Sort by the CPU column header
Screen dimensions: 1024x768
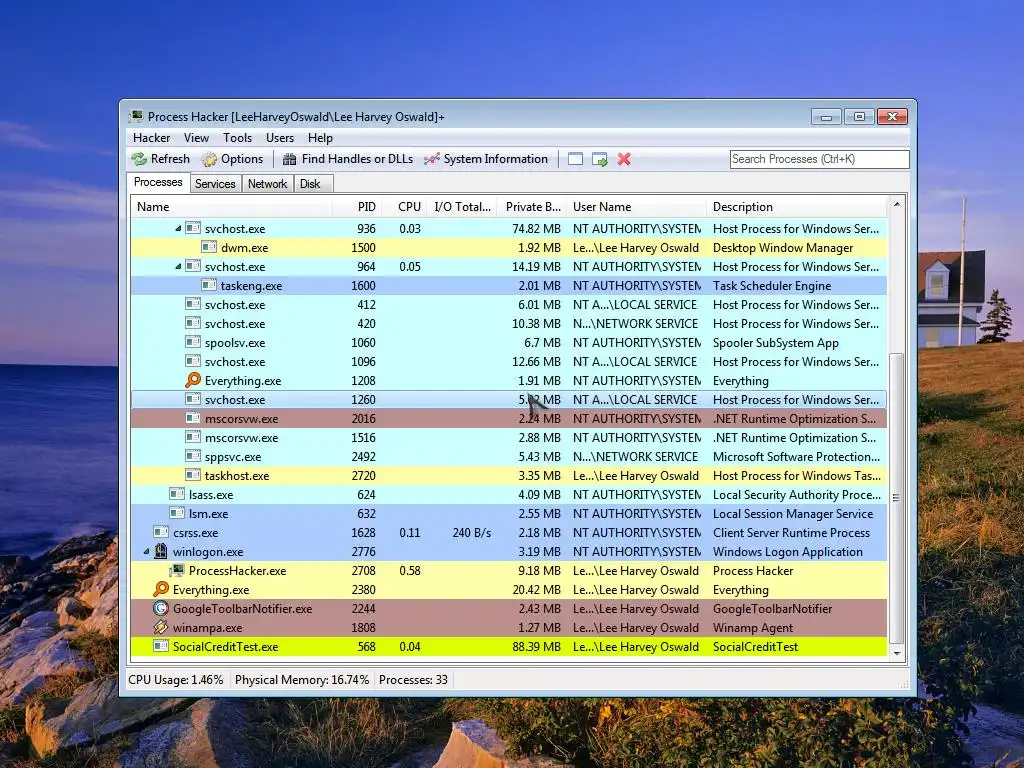click(404, 207)
